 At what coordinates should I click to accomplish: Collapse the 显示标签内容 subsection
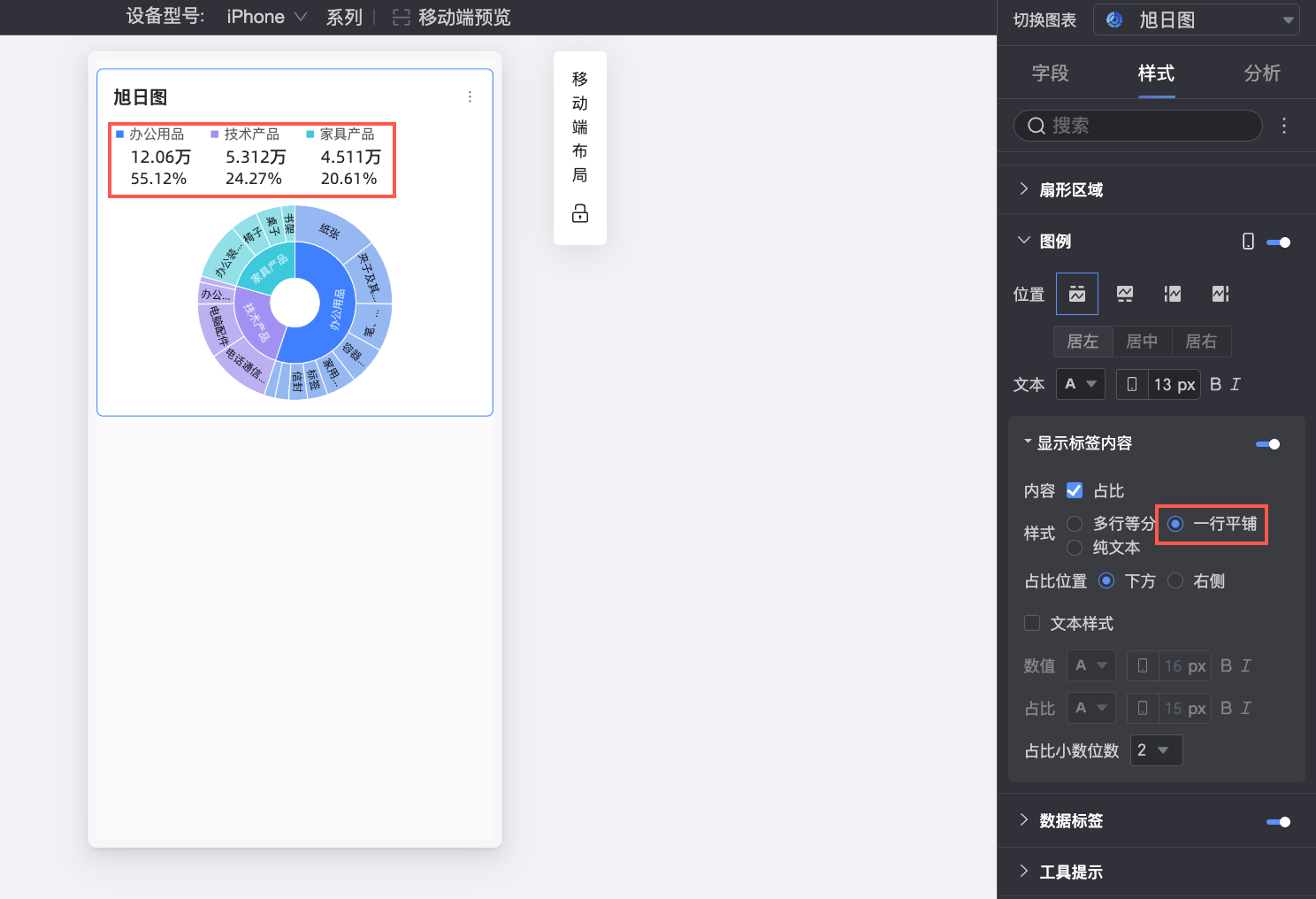[x=1028, y=441]
